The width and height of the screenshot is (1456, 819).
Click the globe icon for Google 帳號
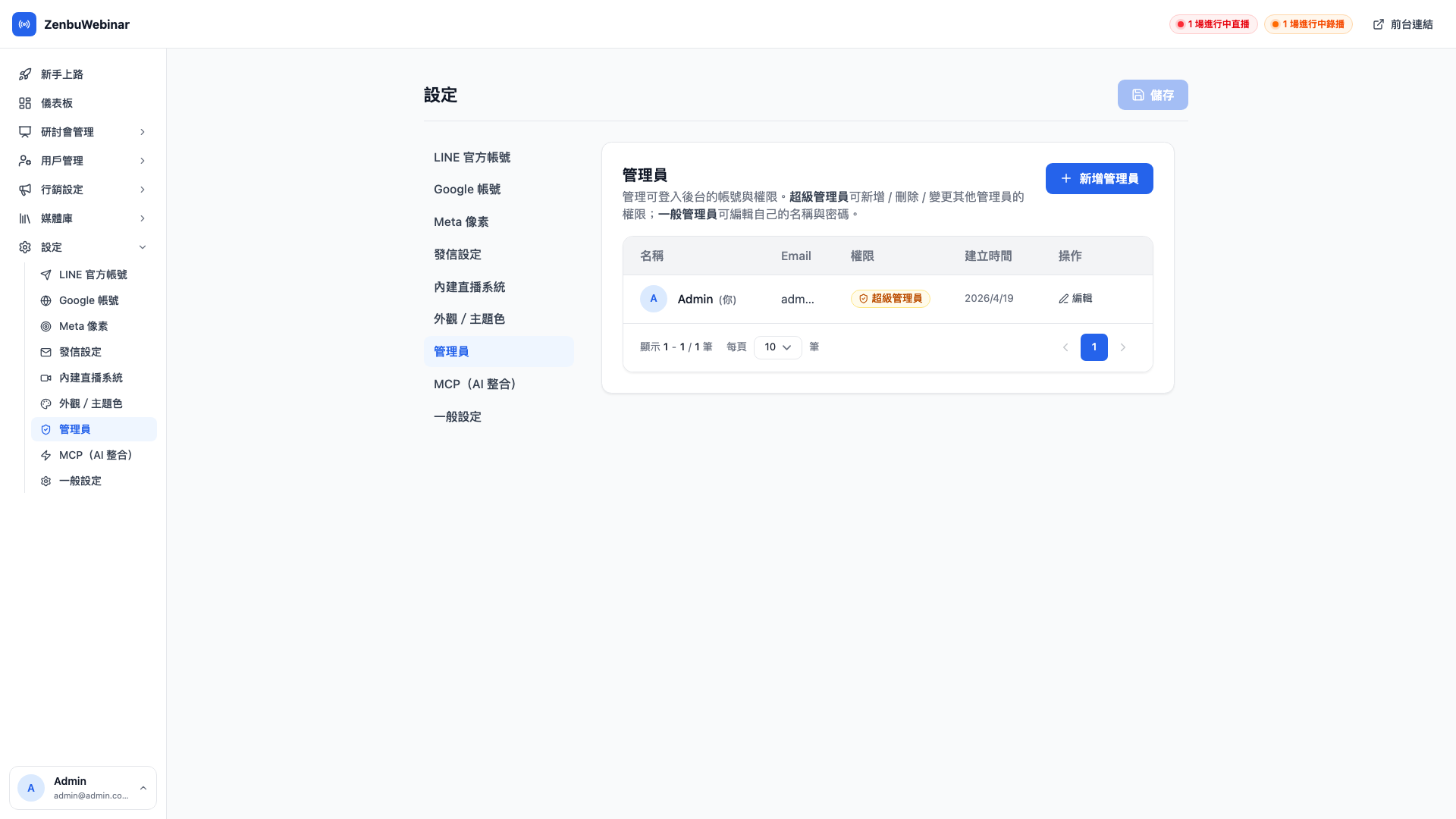click(x=46, y=300)
